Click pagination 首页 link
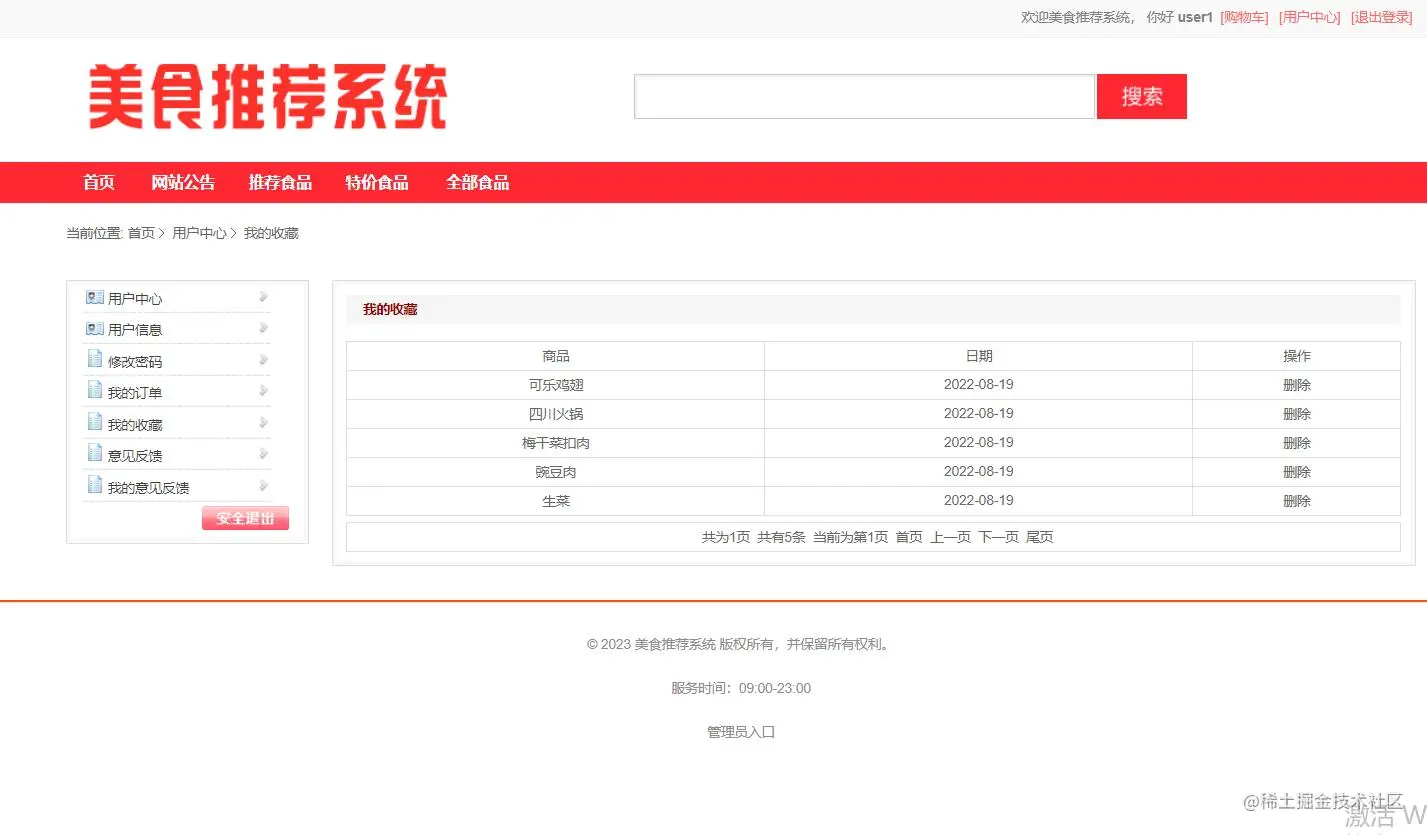Viewport: 1427px width, 835px height. coord(909,537)
